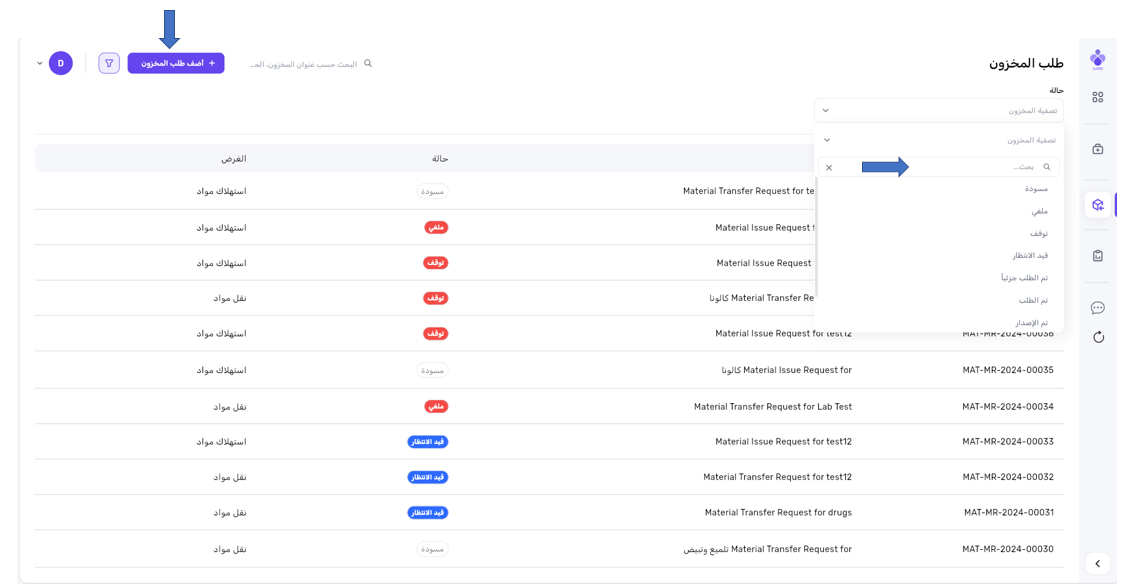Open the dashboard grid icon in sidebar

1097,97
